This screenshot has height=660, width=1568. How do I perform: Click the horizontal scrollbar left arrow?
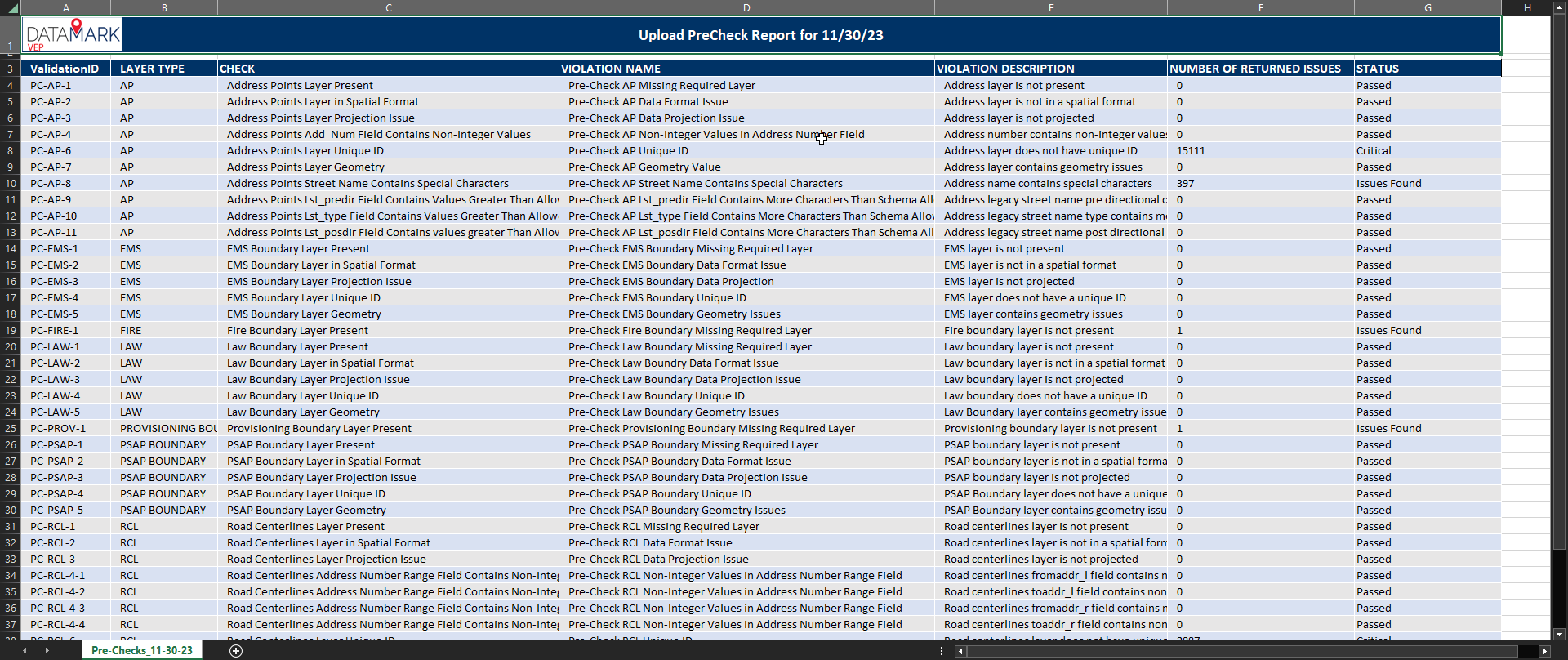coord(960,651)
